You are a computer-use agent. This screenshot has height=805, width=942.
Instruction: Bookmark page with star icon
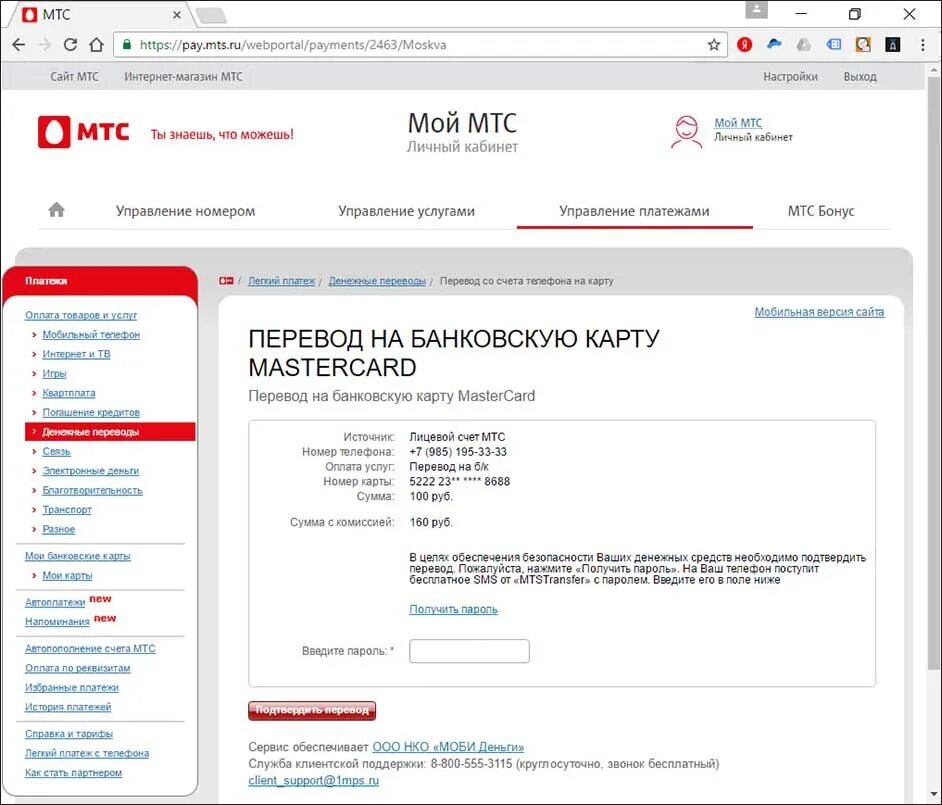[x=714, y=44]
